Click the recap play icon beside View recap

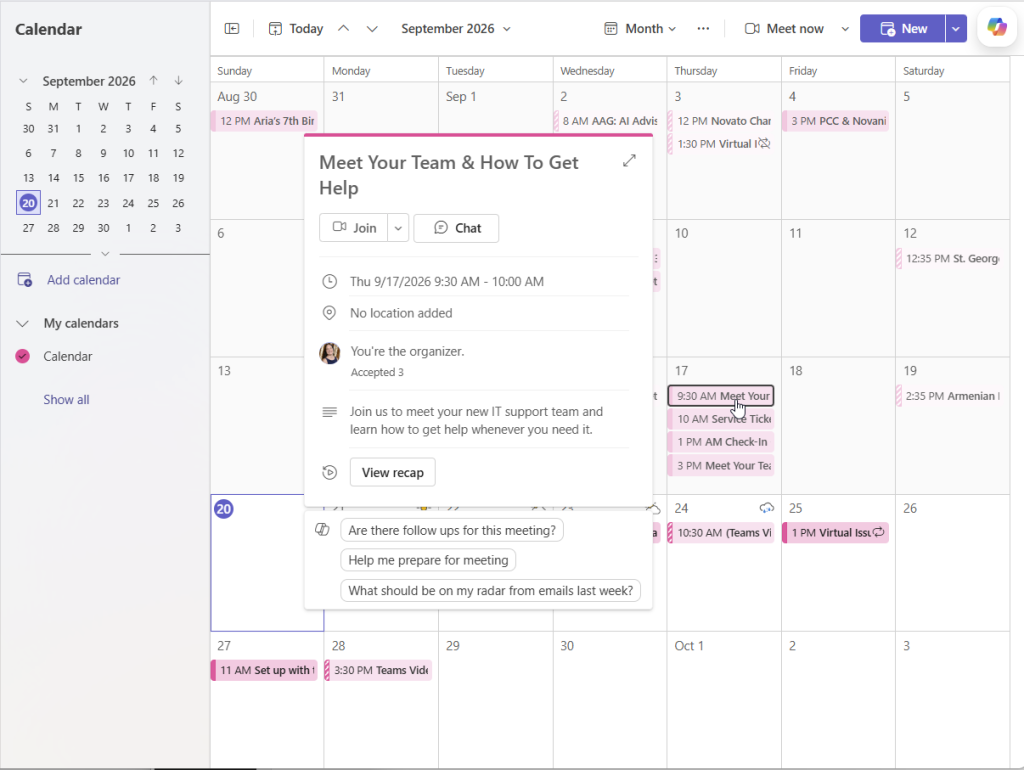330,472
